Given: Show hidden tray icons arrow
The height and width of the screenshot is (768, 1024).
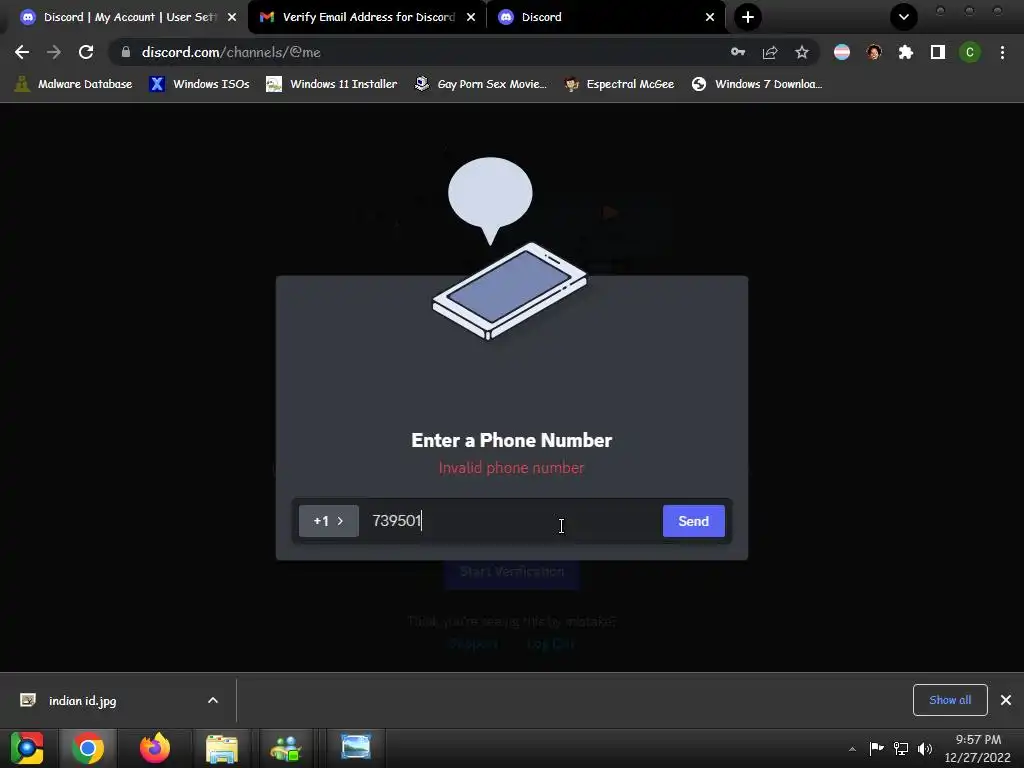Looking at the screenshot, I should 852,749.
